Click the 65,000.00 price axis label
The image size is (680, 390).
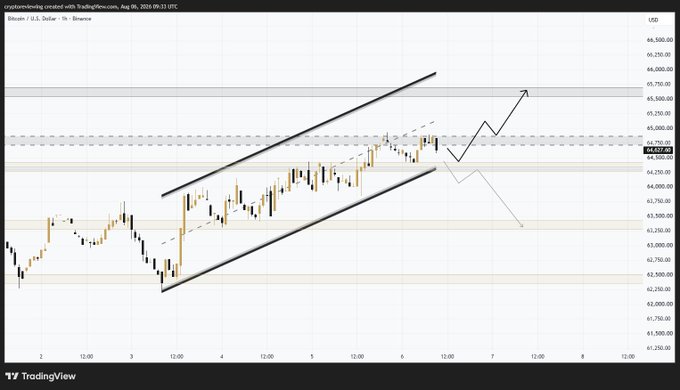click(660, 128)
